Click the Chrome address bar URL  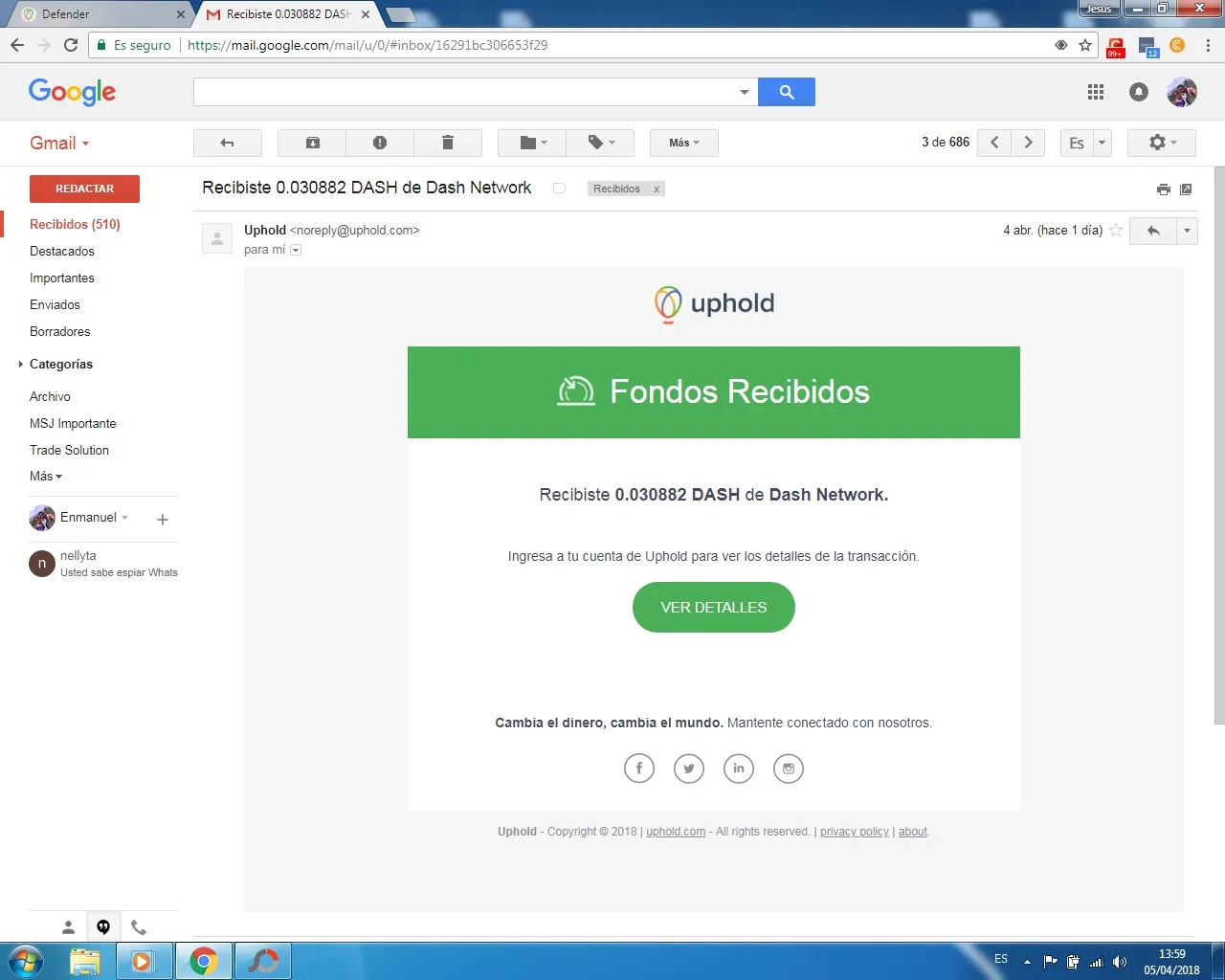tap(367, 45)
